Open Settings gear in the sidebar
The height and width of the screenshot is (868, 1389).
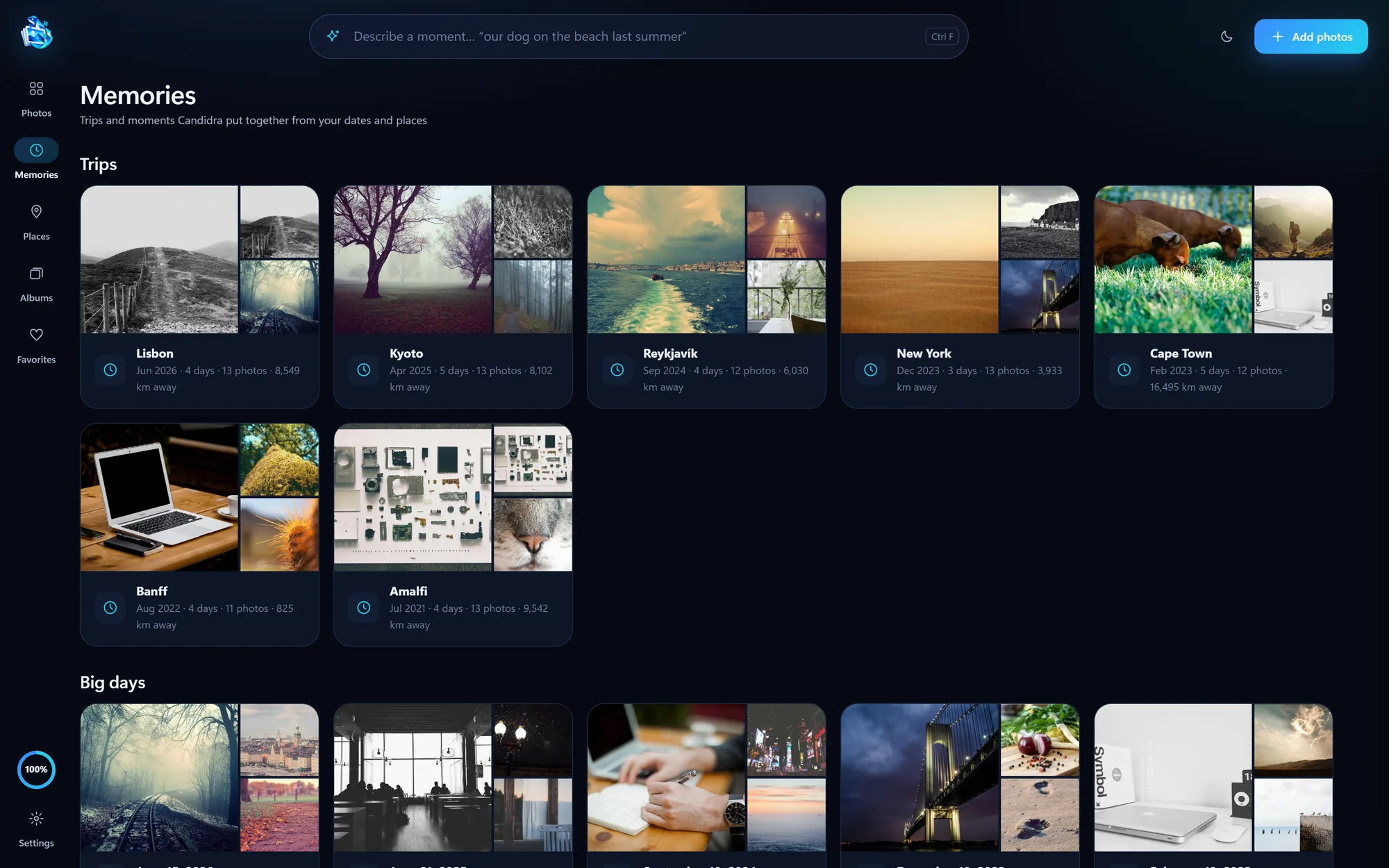pyautogui.click(x=36, y=819)
